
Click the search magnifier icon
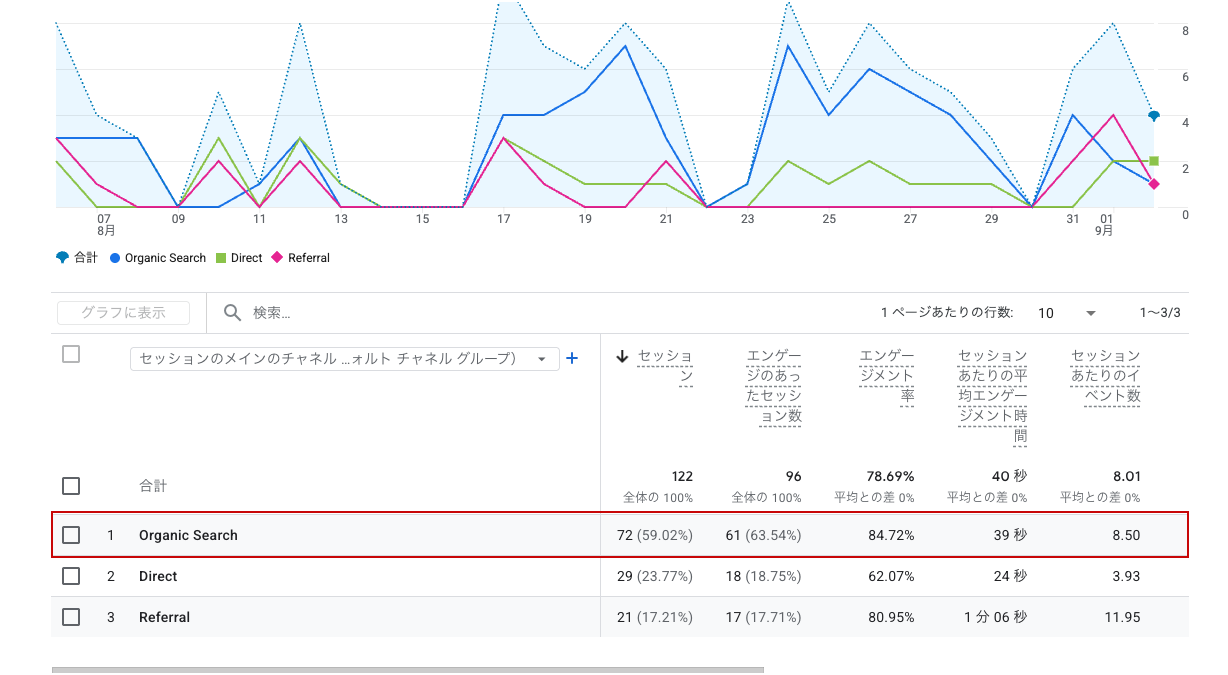point(232,313)
